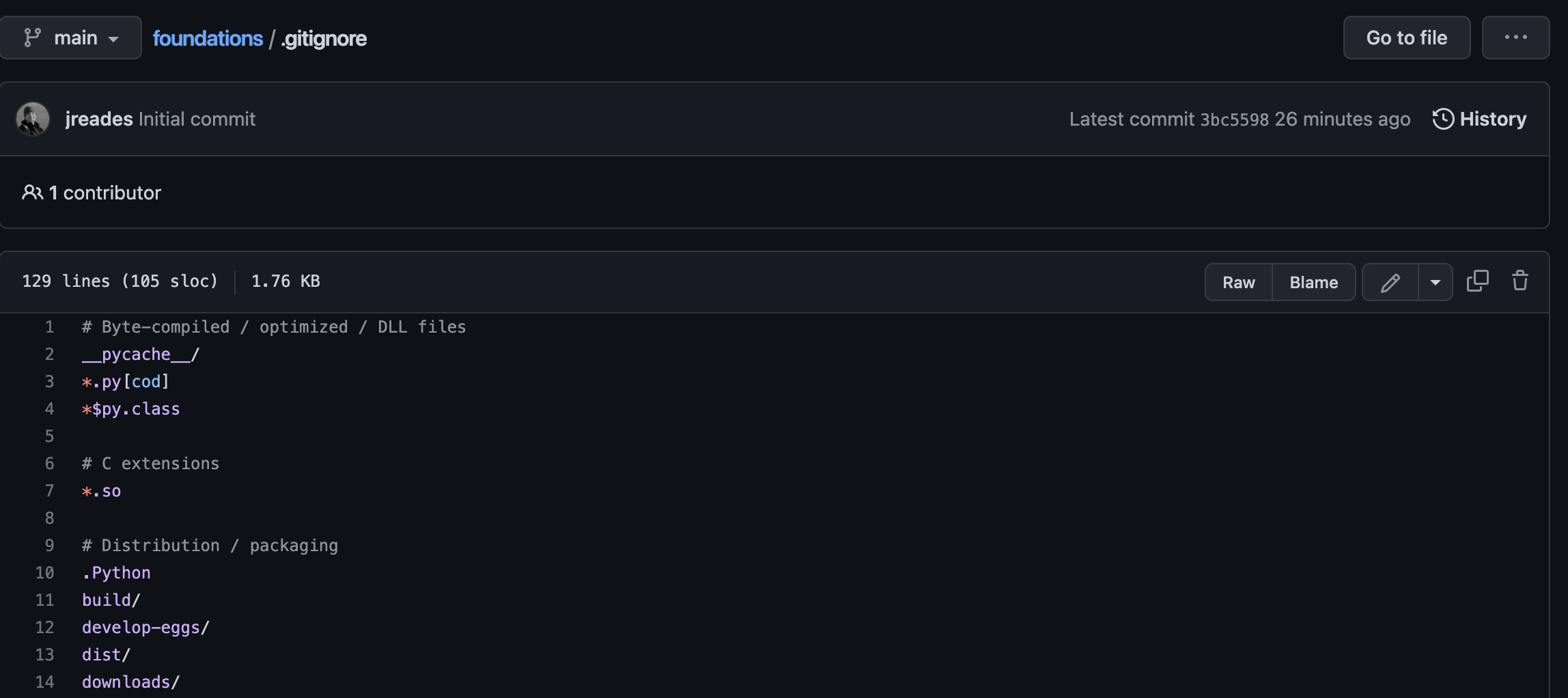Click the pencil edit file icon
This screenshot has height=698, width=1568.
coord(1390,282)
